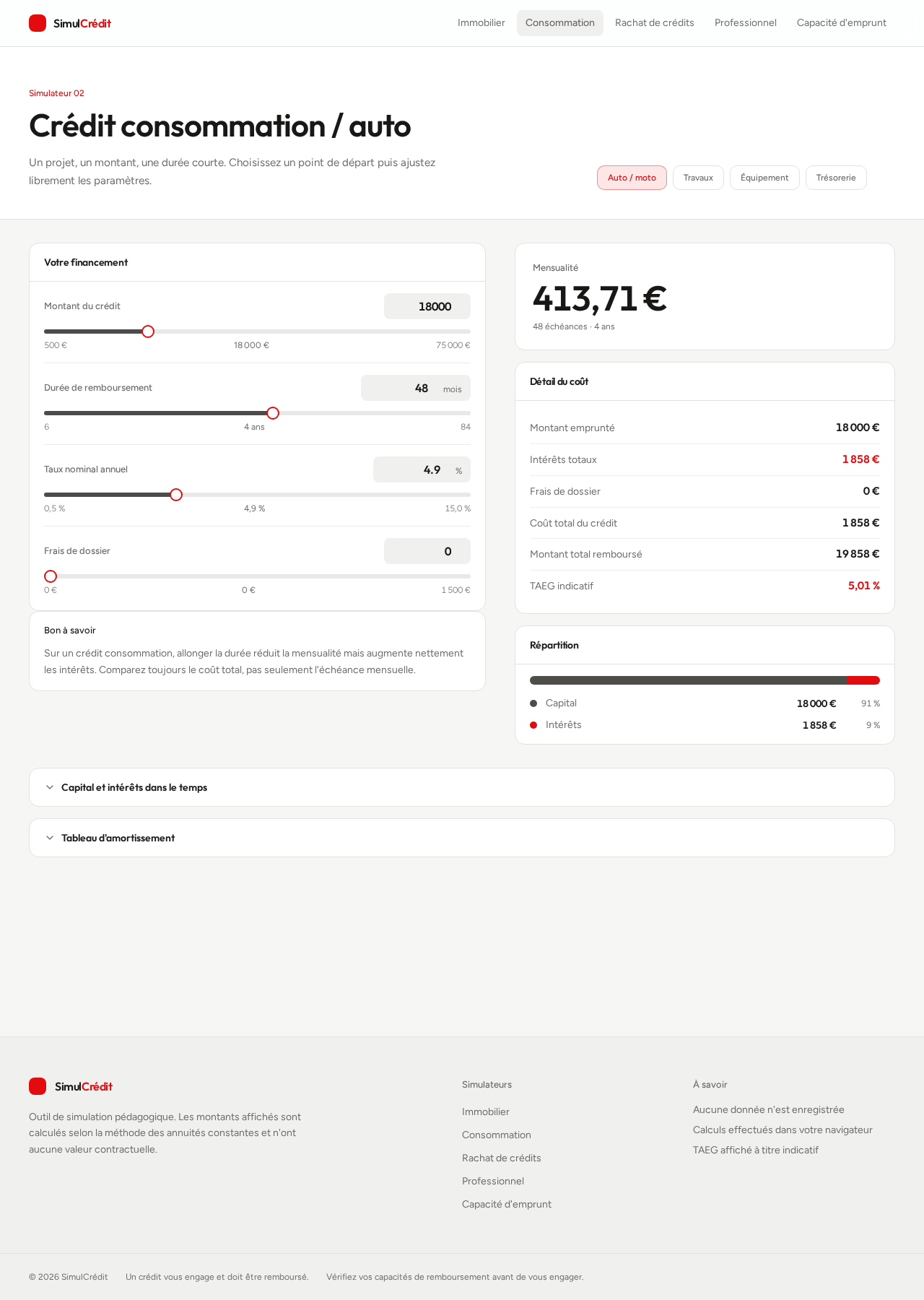Click the Répartition capital/interest bar
Image resolution: width=924 pixels, height=1300 pixels.
click(x=705, y=680)
